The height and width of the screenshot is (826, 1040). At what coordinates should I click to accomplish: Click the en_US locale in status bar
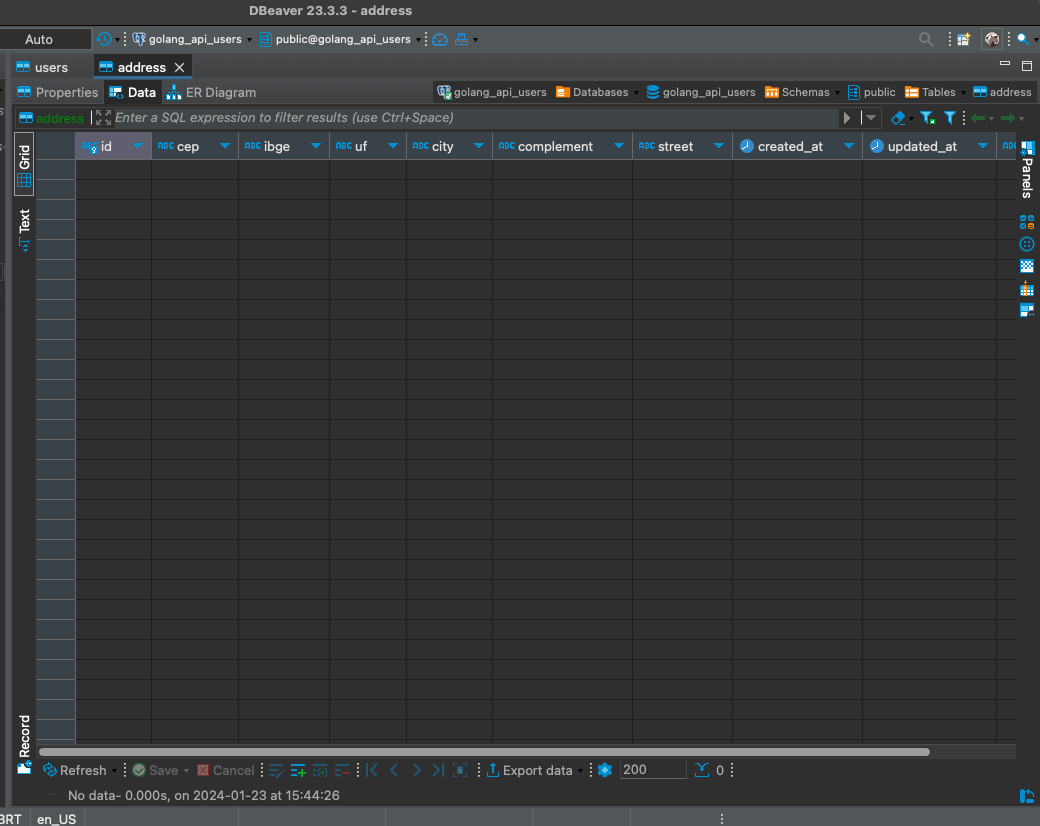tap(56, 819)
